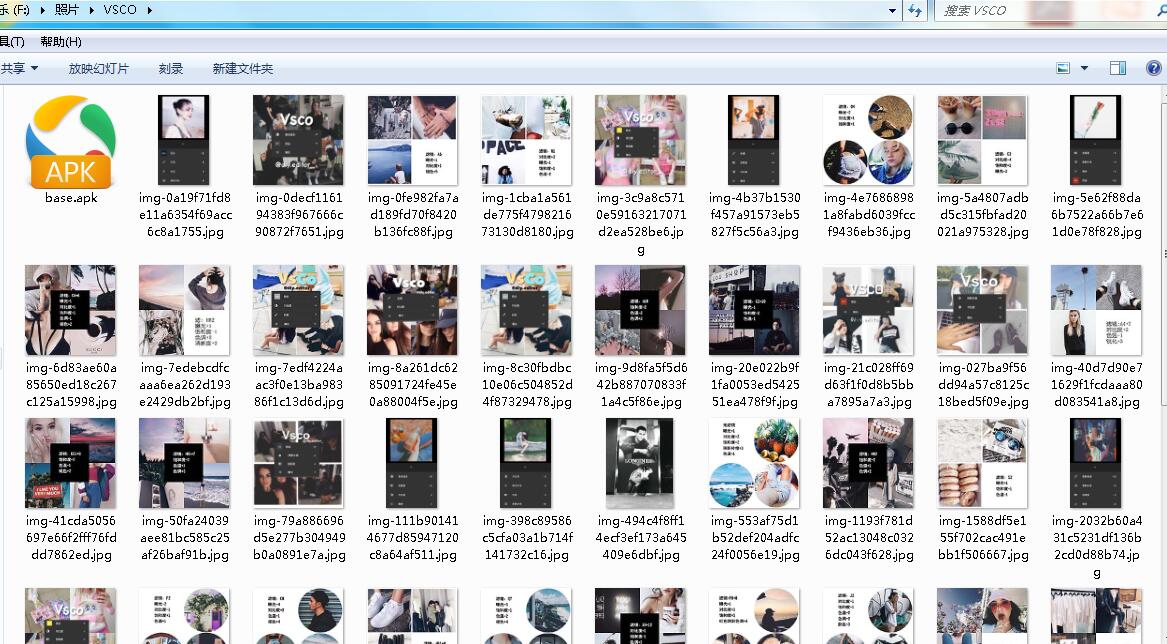Viewport: 1167px width, 644px height.
Task: Expand the arrow after VSCO in breadcrumb
Action: 150,10
